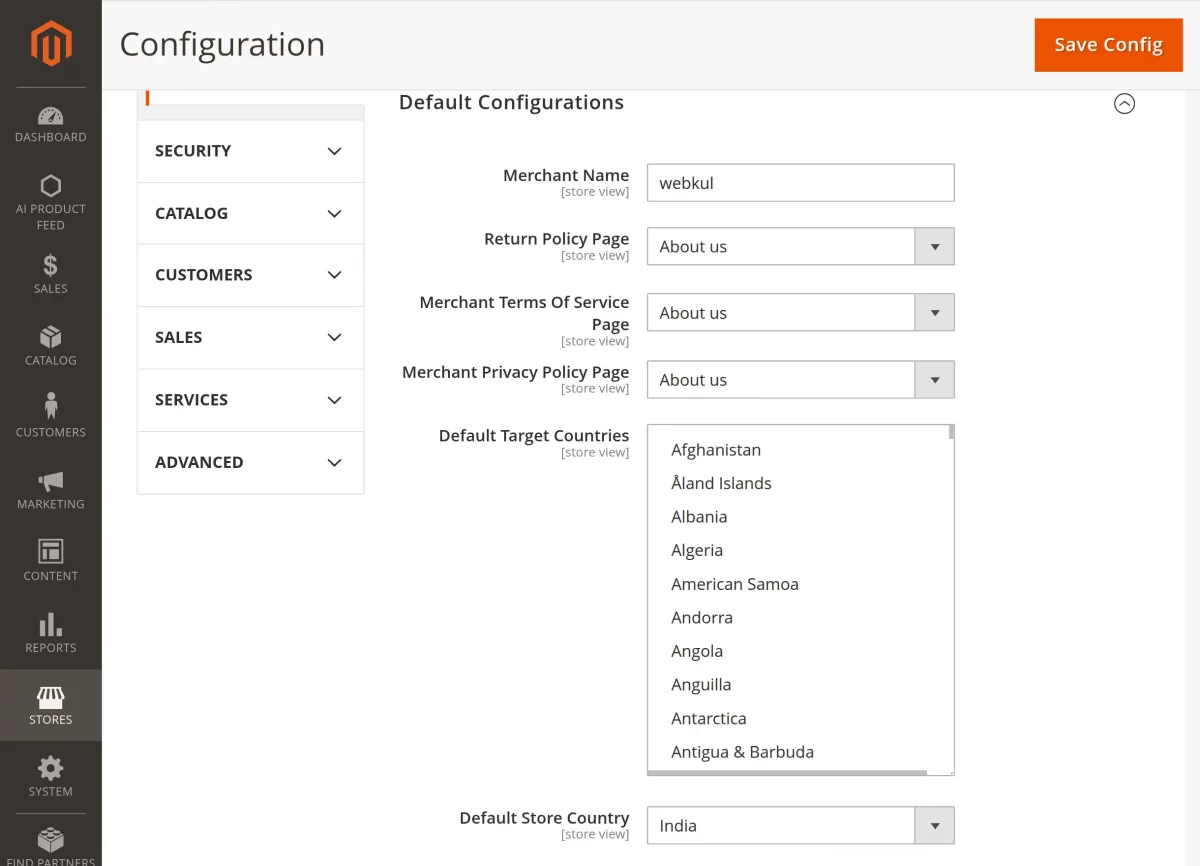Screen dimensions: 1200x866
Task: Open the Content sidebar icon
Action: click(x=51, y=559)
